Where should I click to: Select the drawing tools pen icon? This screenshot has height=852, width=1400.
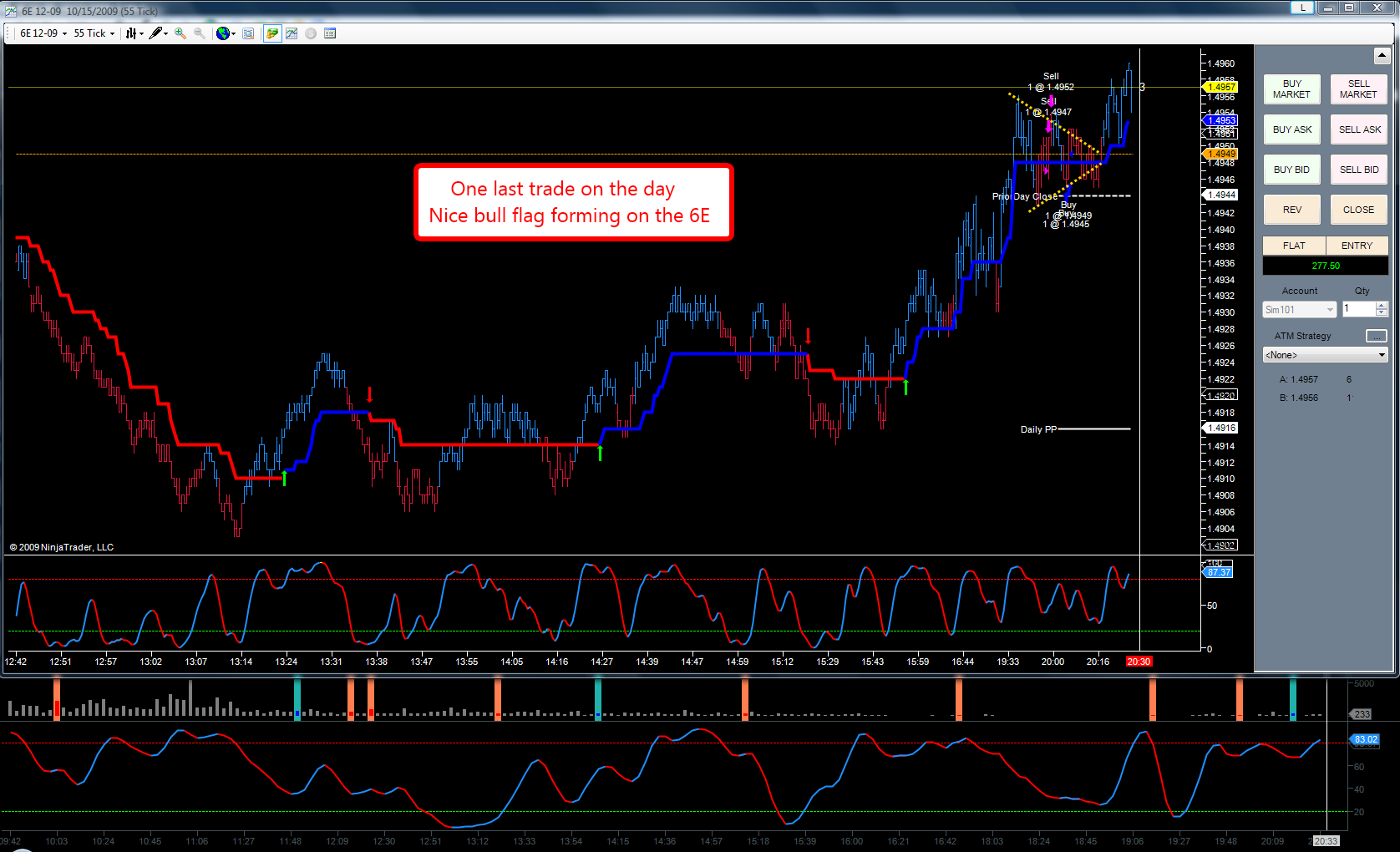pos(155,33)
